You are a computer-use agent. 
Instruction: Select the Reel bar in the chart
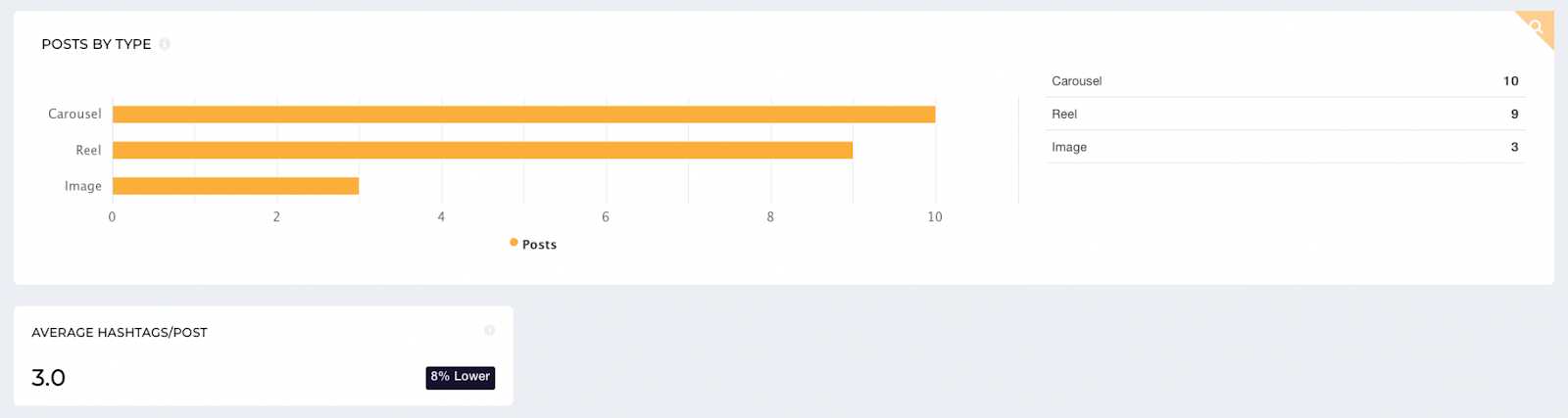point(483,150)
